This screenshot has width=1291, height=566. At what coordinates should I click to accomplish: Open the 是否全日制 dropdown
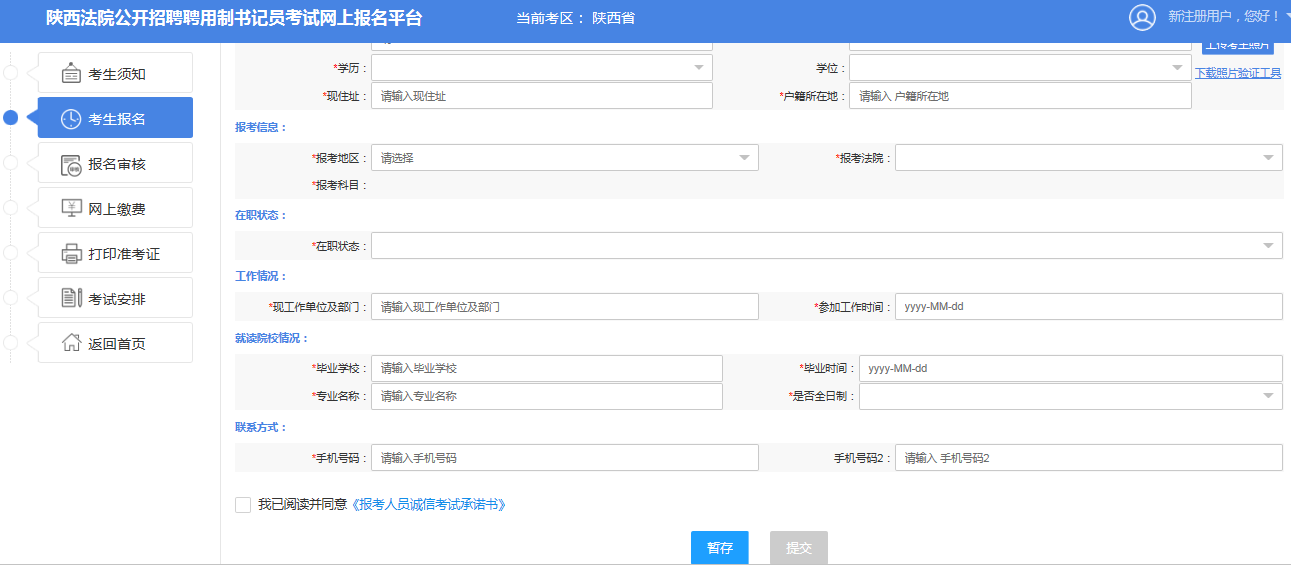click(x=1071, y=396)
